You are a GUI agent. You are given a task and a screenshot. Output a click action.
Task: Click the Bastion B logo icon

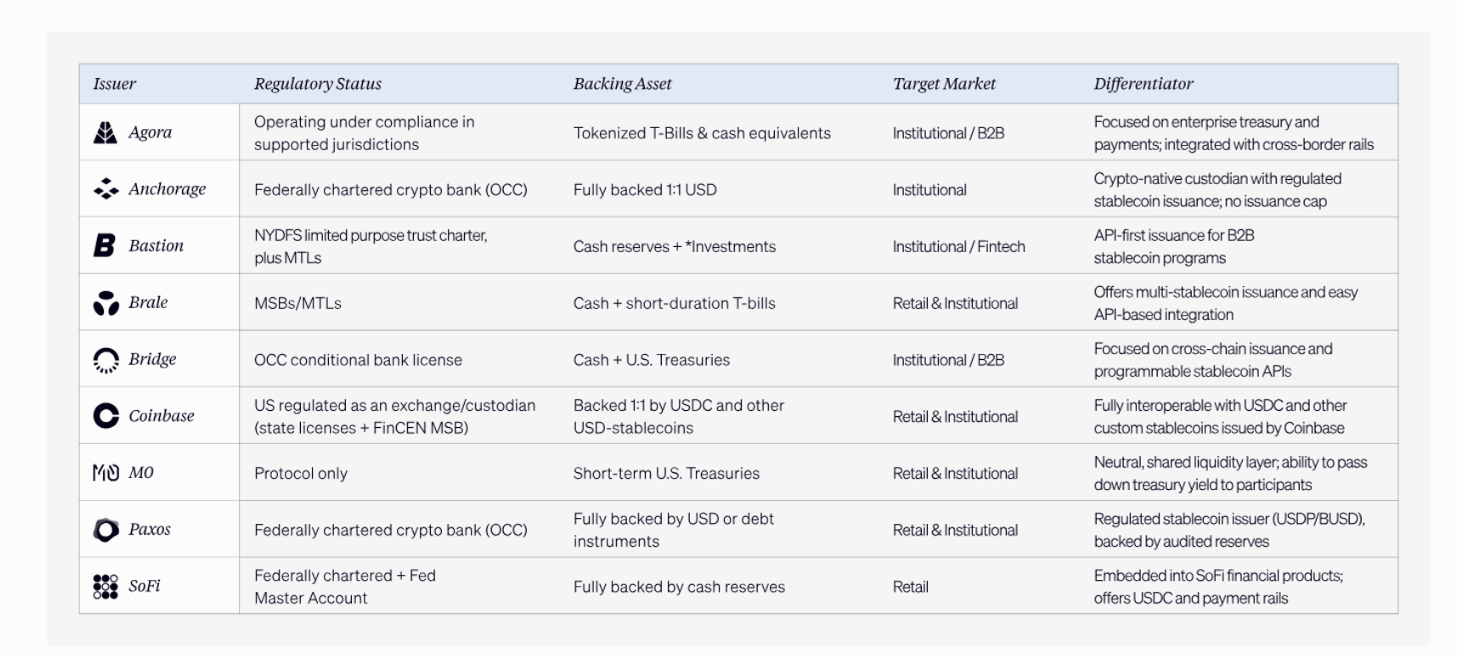tap(106, 246)
